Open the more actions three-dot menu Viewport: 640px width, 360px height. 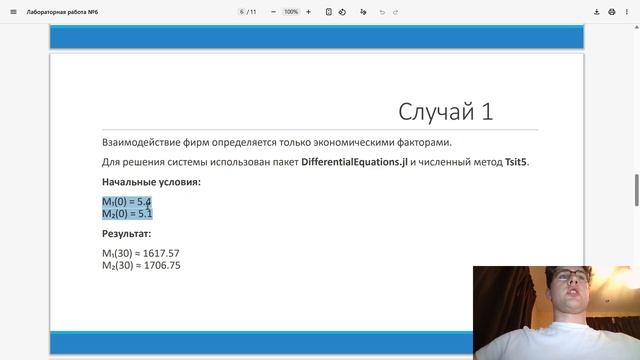pos(627,12)
